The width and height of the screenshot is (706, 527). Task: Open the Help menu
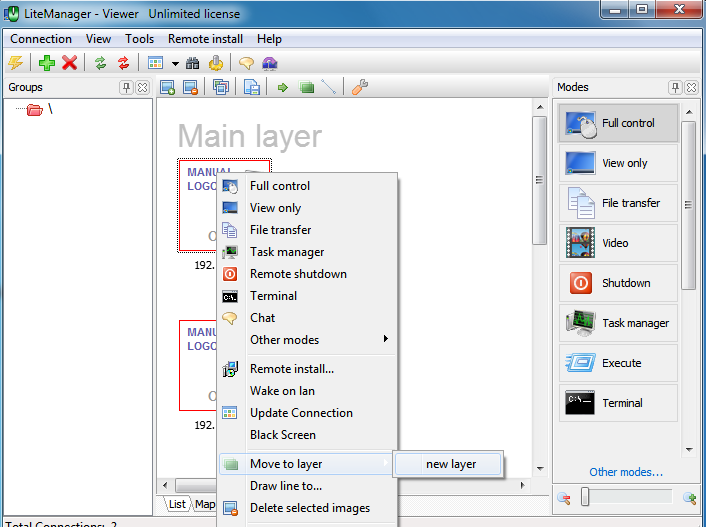click(269, 39)
